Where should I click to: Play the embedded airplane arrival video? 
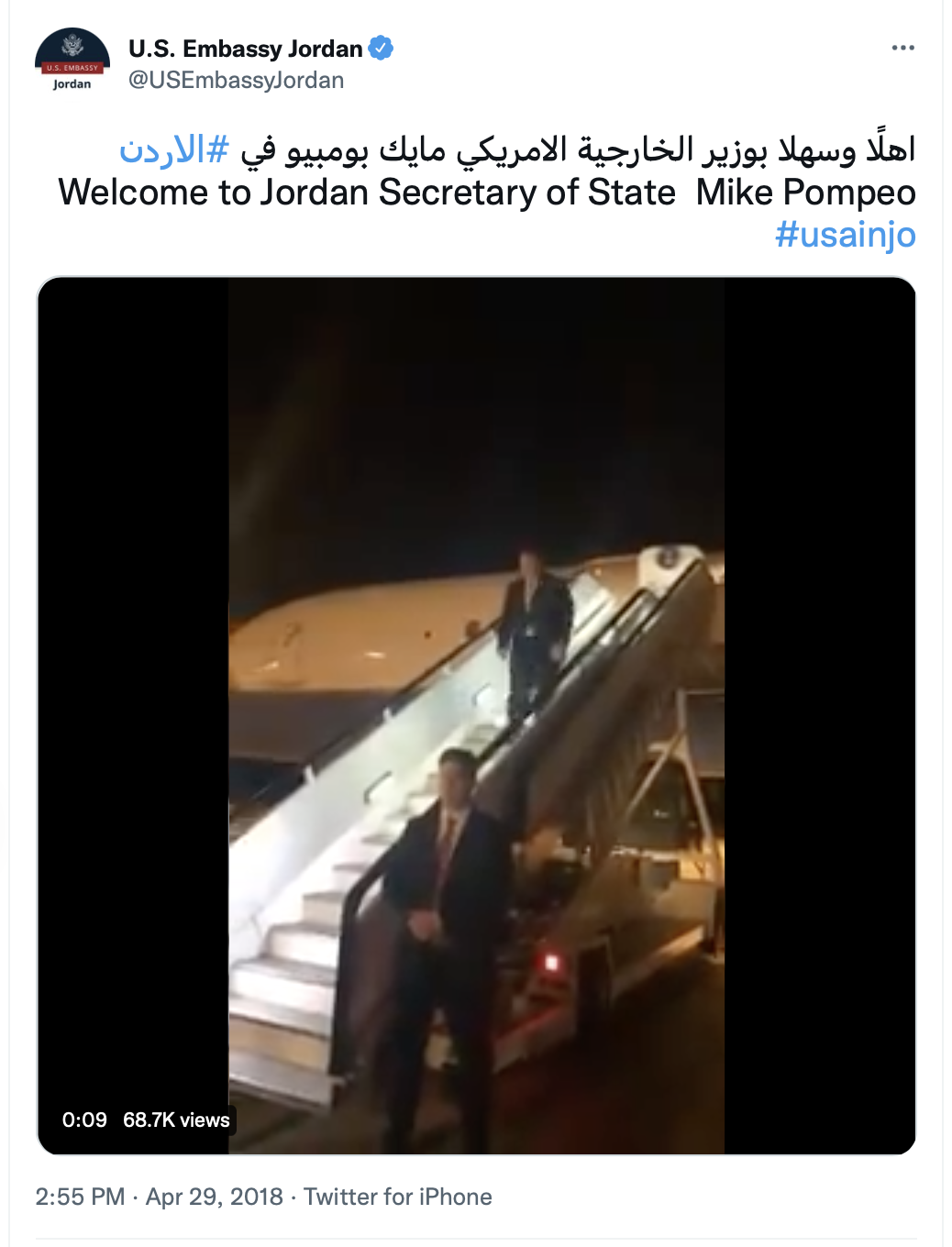476,715
